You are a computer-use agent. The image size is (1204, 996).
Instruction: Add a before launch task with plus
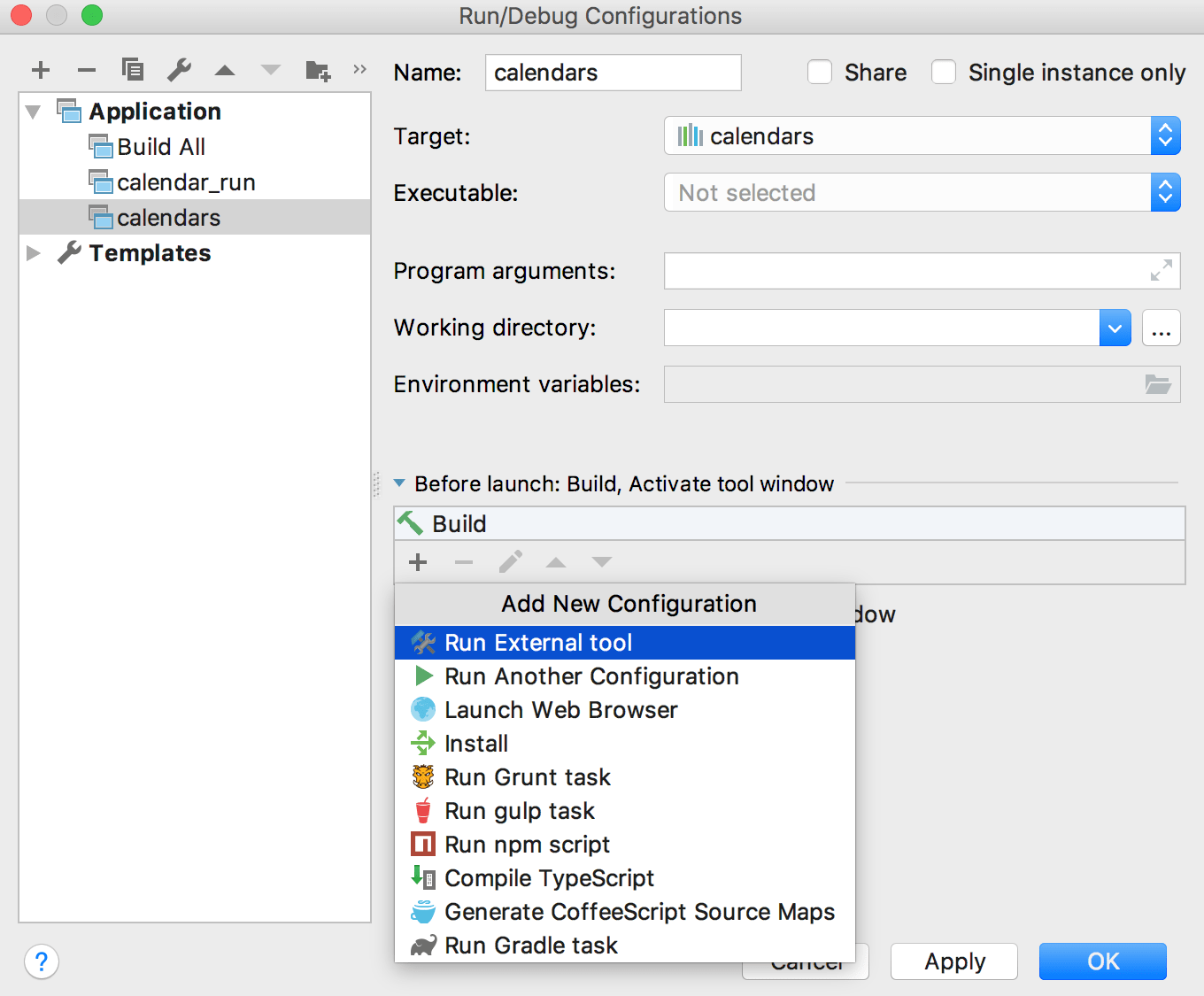pyautogui.click(x=418, y=562)
